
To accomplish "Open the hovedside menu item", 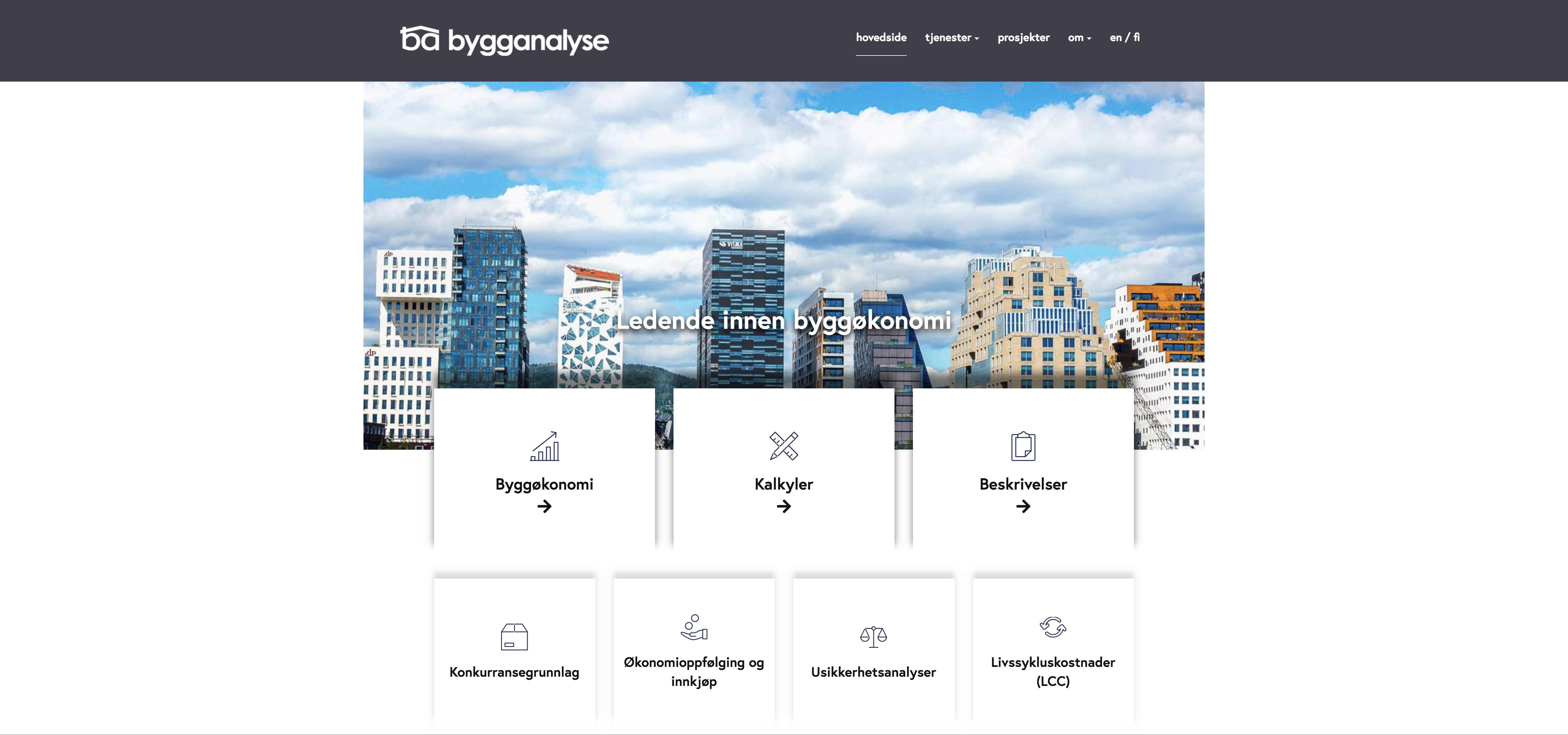I will pos(881,38).
